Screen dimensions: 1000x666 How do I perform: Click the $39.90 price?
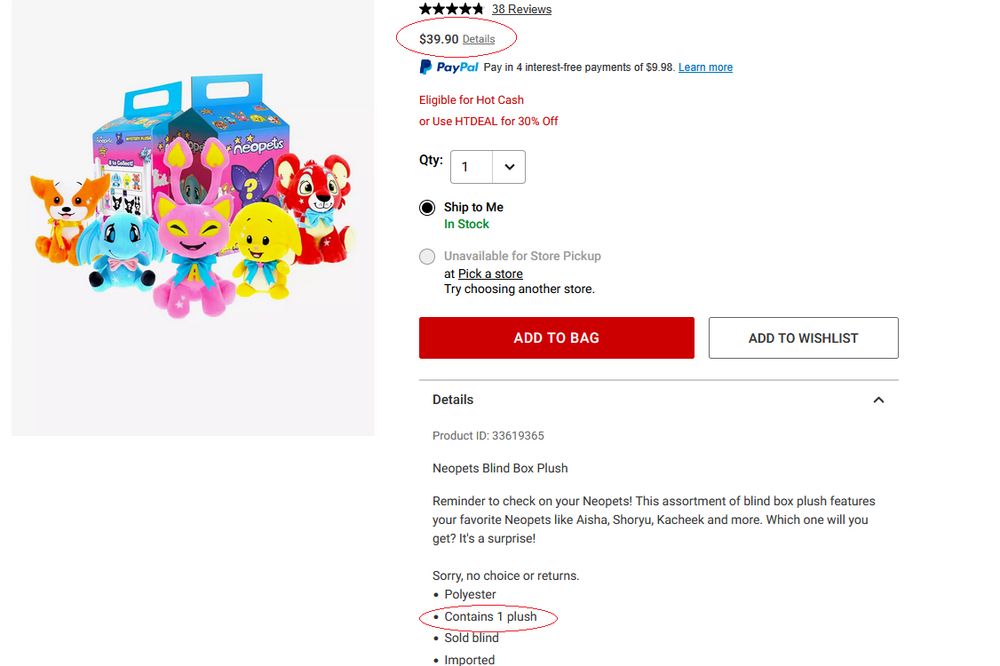click(x=438, y=39)
